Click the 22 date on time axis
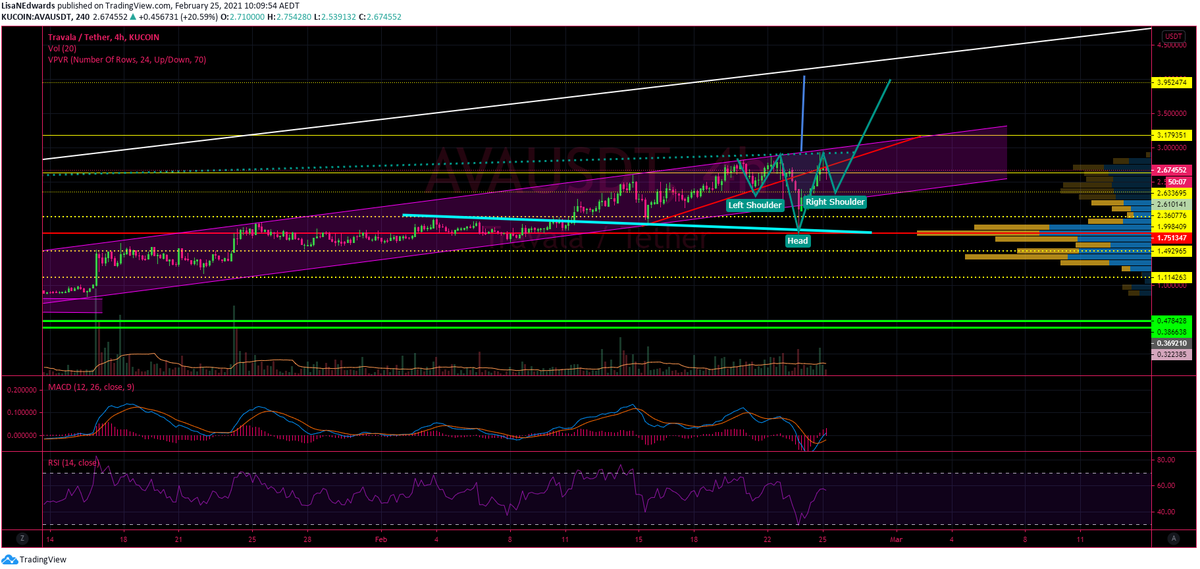Image resolution: width=1200 pixels, height=569 pixels. (x=767, y=538)
